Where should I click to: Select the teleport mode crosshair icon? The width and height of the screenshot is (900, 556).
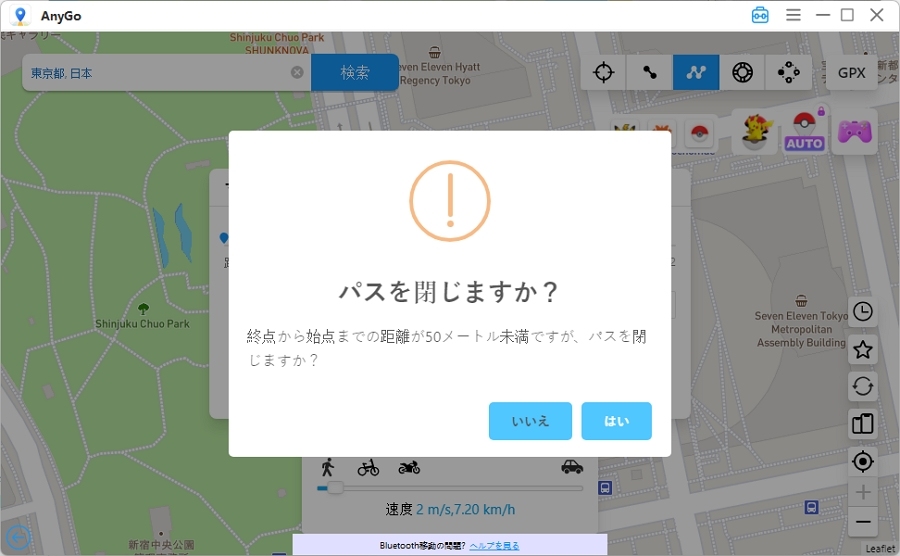click(603, 72)
